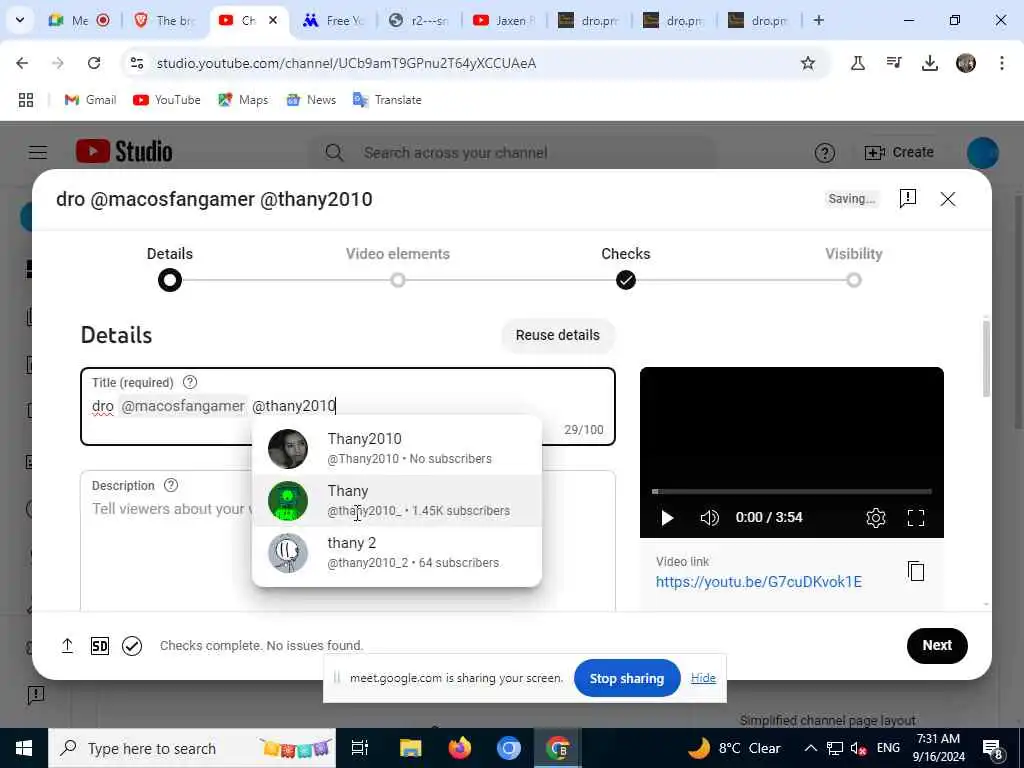Open File Explorer from the taskbar

pos(411,748)
